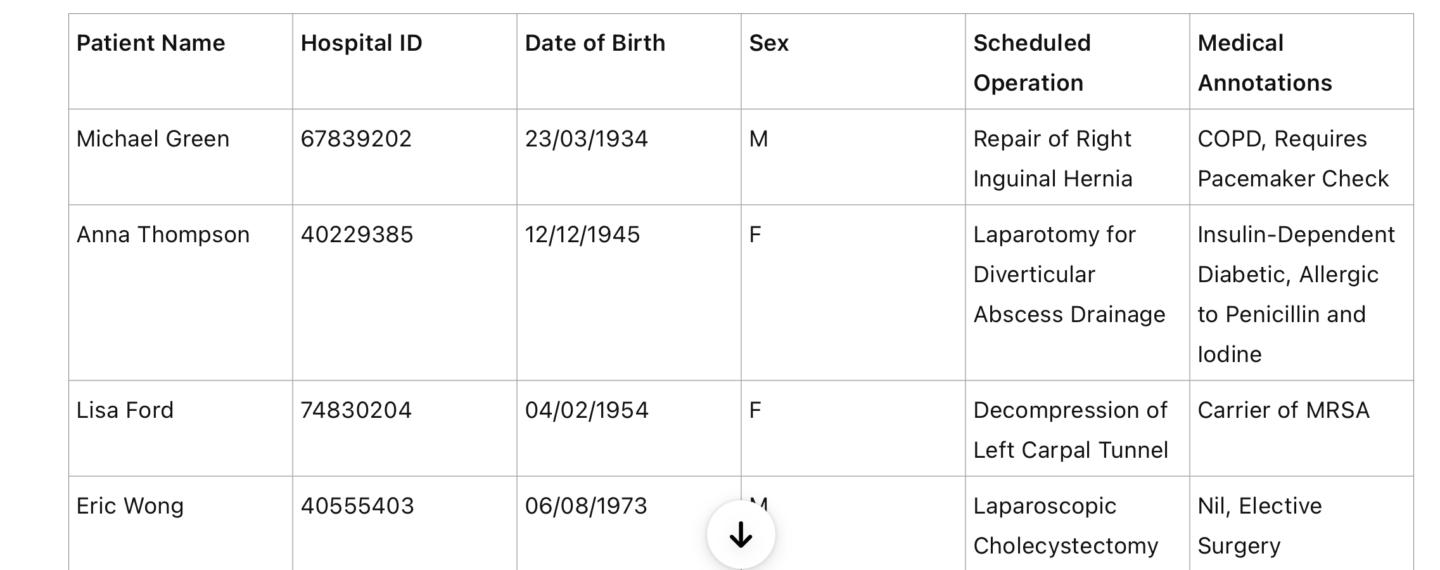The width and height of the screenshot is (1440, 570).
Task: Select the Eric Wong name cell
Action: pyautogui.click(x=130, y=506)
